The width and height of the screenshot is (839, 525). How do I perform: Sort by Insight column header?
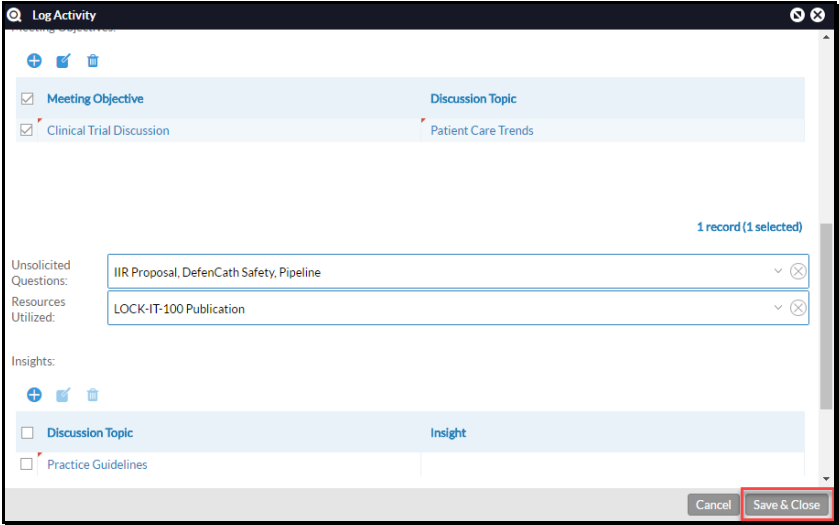(x=448, y=432)
